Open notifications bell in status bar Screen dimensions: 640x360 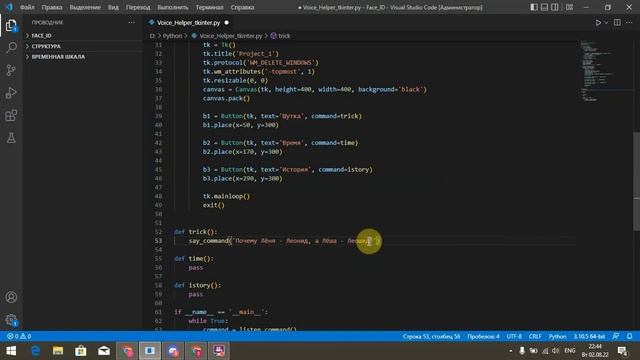pos(629,336)
